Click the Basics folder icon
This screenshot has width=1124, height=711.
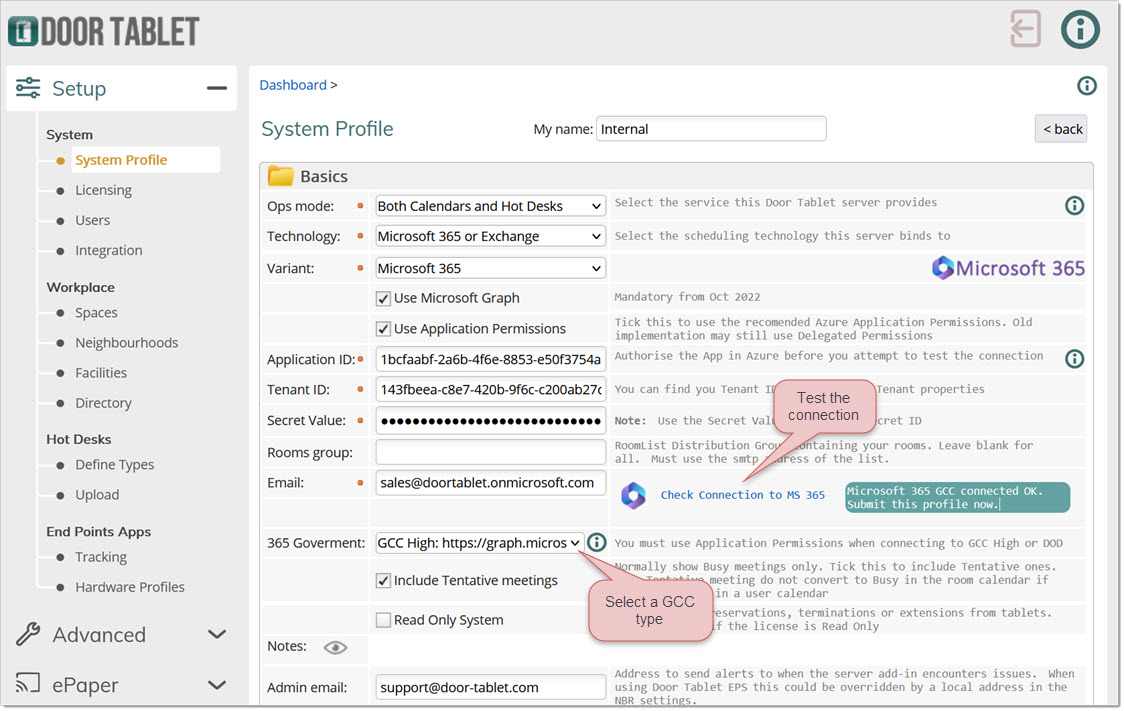[x=280, y=176]
